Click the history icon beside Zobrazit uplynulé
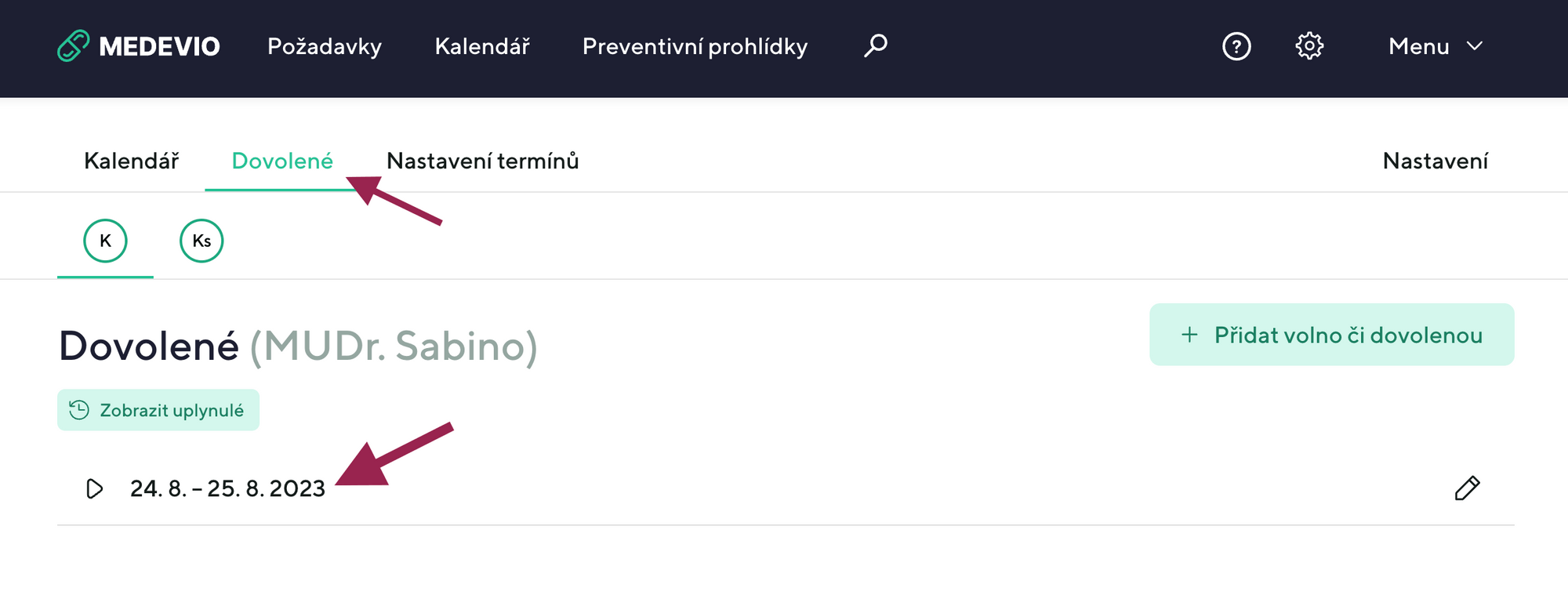Image resolution: width=1568 pixels, height=613 pixels. click(x=79, y=408)
